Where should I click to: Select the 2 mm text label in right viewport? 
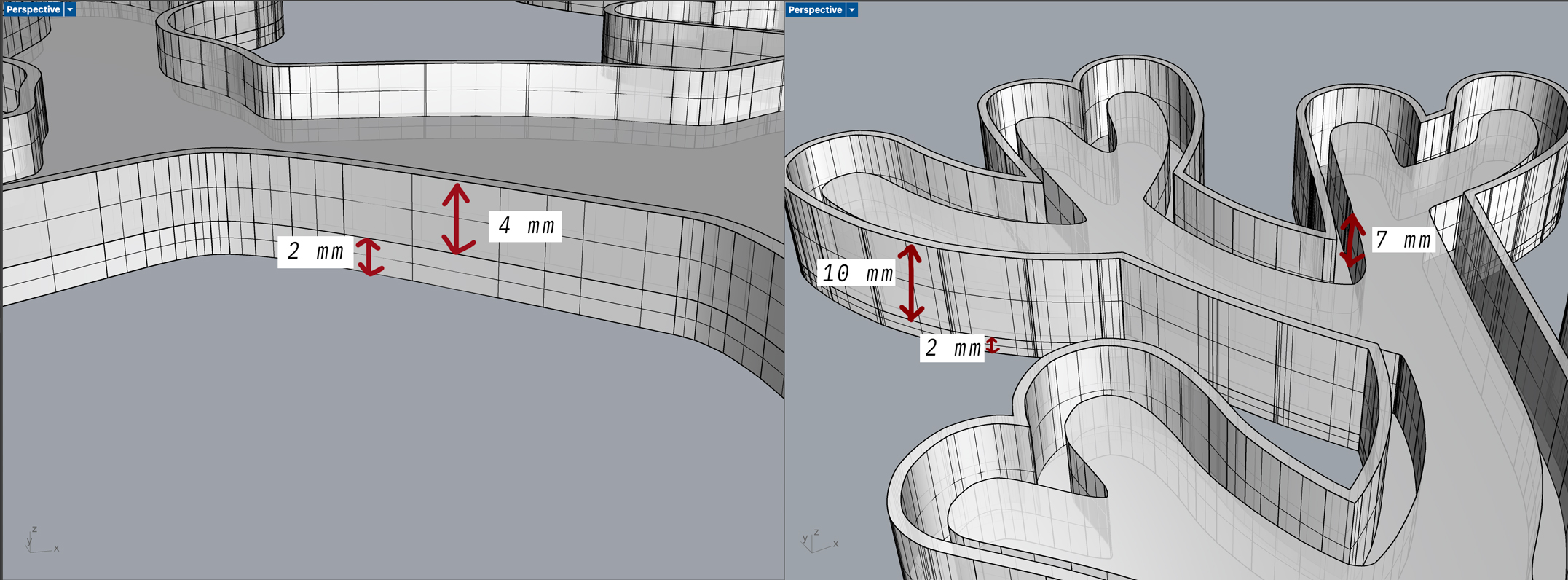click(x=952, y=348)
